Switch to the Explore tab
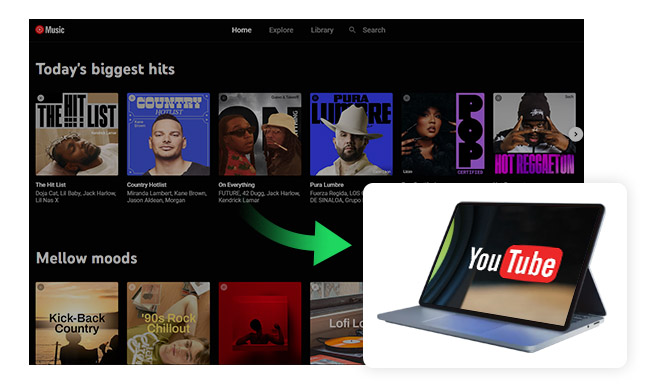650x384 pixels. pos(281,30)
